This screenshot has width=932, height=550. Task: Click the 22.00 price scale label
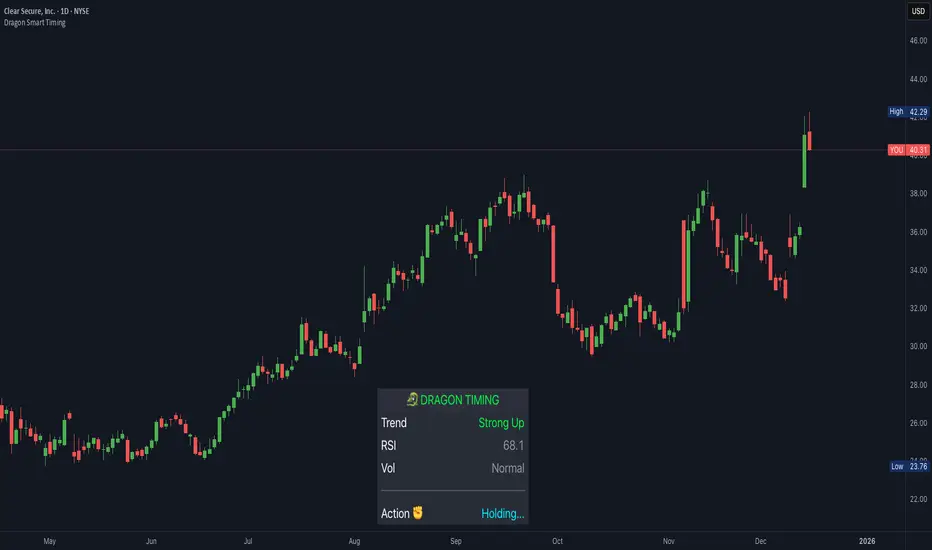pos(917,499)
